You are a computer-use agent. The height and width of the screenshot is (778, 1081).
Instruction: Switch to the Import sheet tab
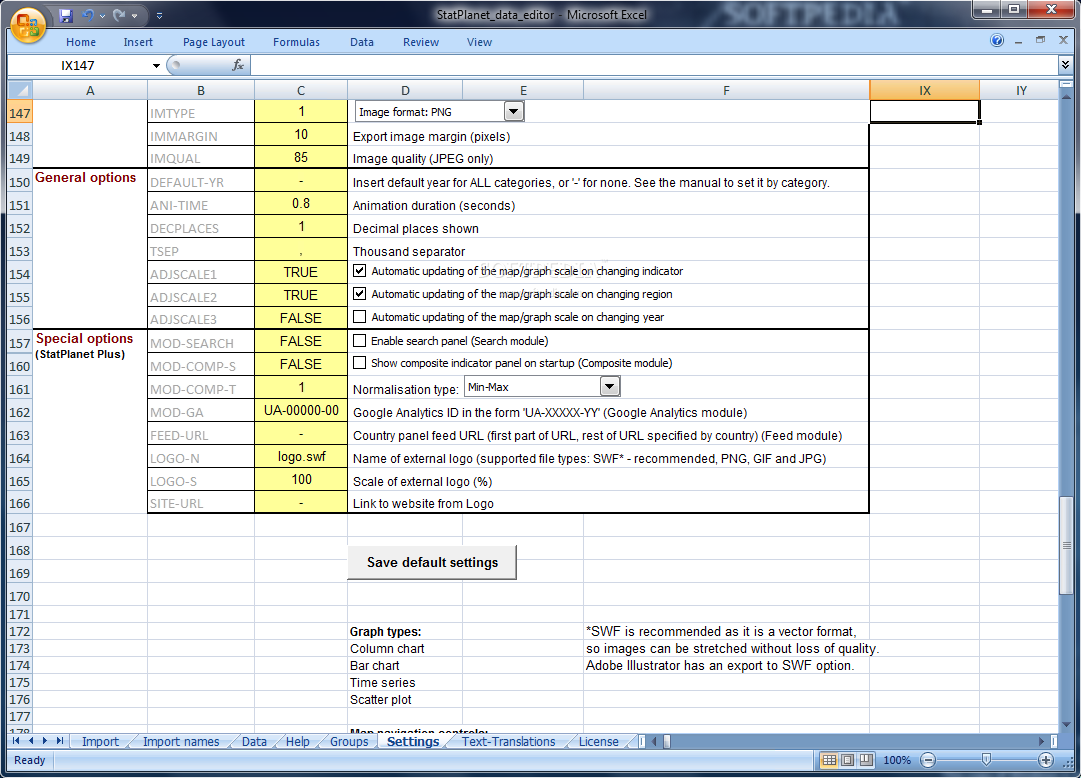101,741
